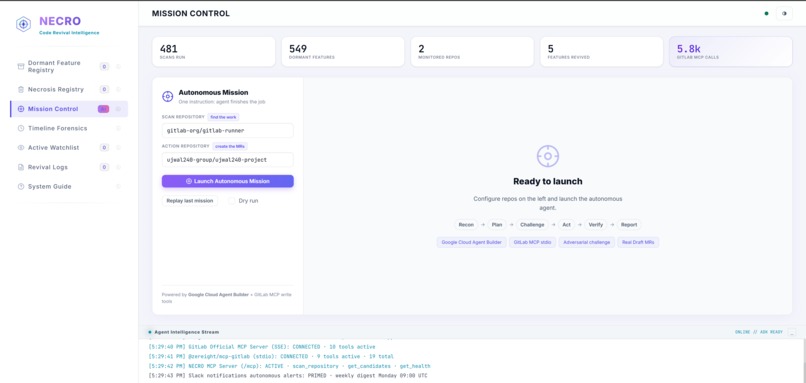Click the 'Autonomous Mission' panel title
This screenshot has height=383, width=806.
click(x=213, y=93)
